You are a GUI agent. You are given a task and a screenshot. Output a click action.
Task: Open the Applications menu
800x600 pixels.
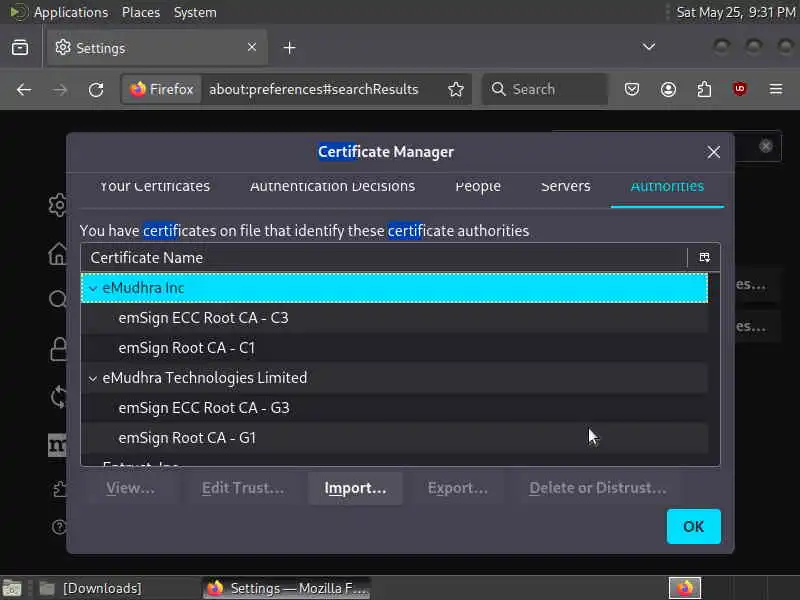point(70,12)
